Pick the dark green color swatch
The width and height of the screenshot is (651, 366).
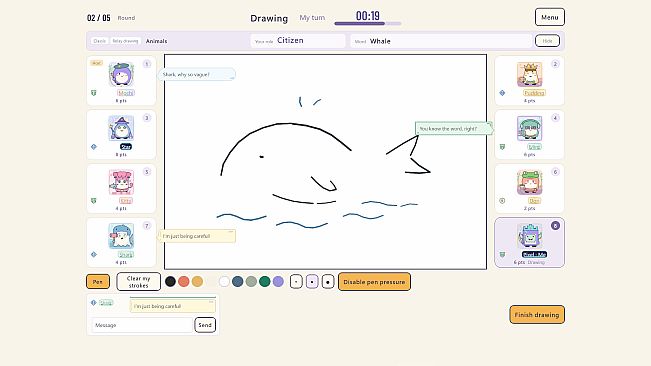[x=264, y=282]
